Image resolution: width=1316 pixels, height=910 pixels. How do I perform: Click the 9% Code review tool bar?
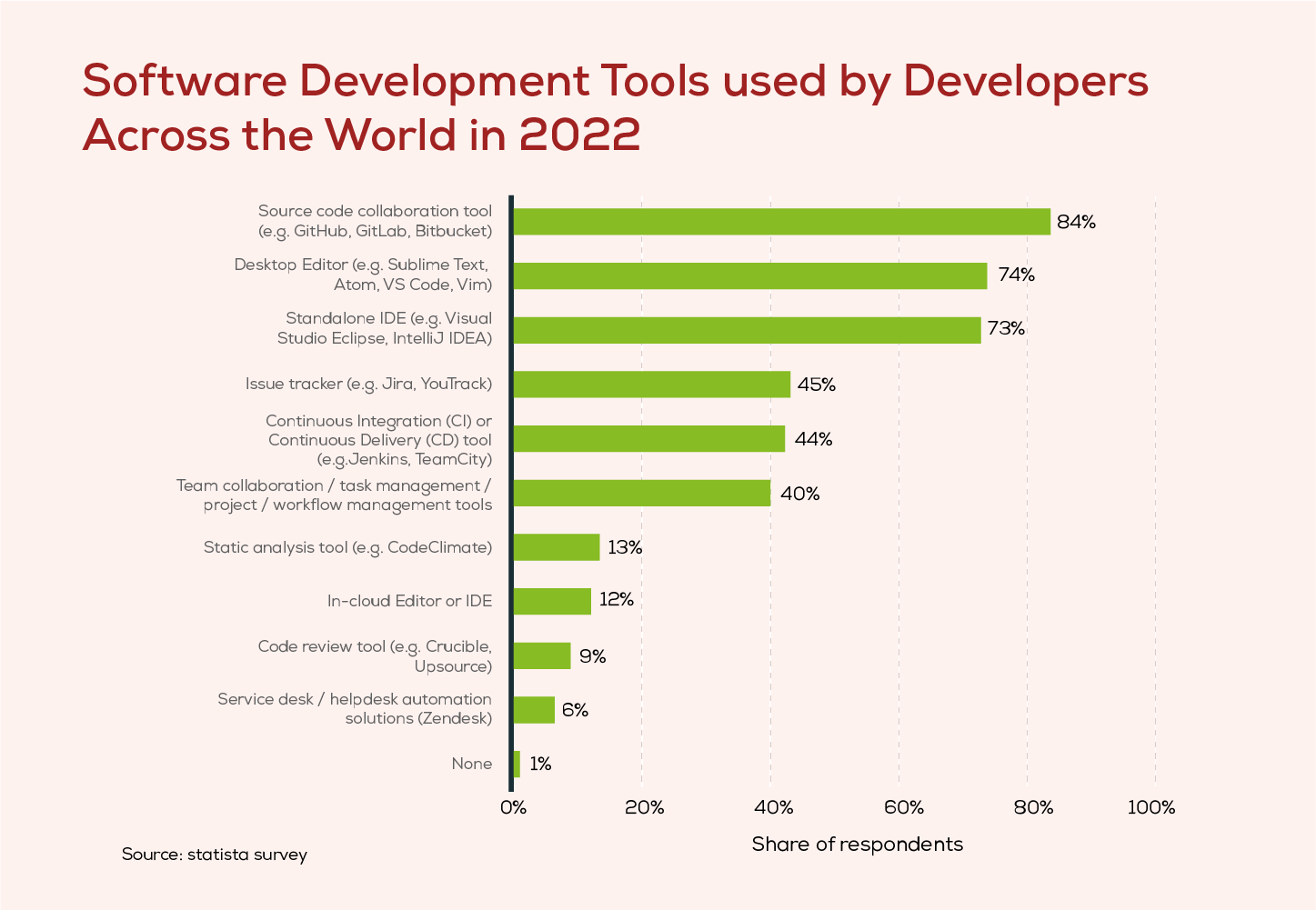pos(542,655)
